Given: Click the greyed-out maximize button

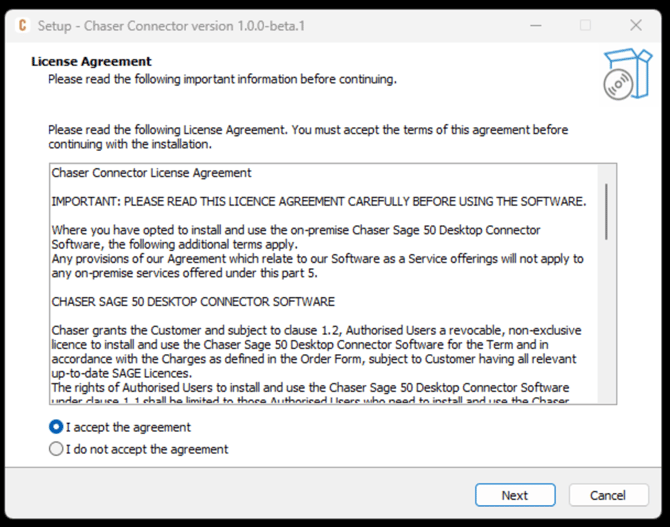Looking at the screenshot, I should [x=585, y=24].
